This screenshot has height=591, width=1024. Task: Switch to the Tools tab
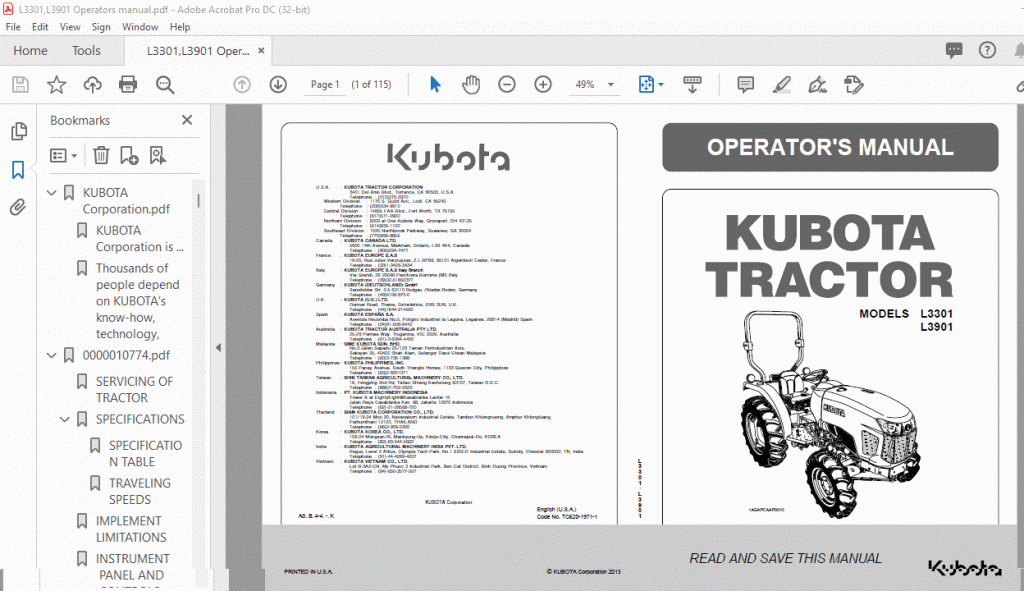pos(86,50)
